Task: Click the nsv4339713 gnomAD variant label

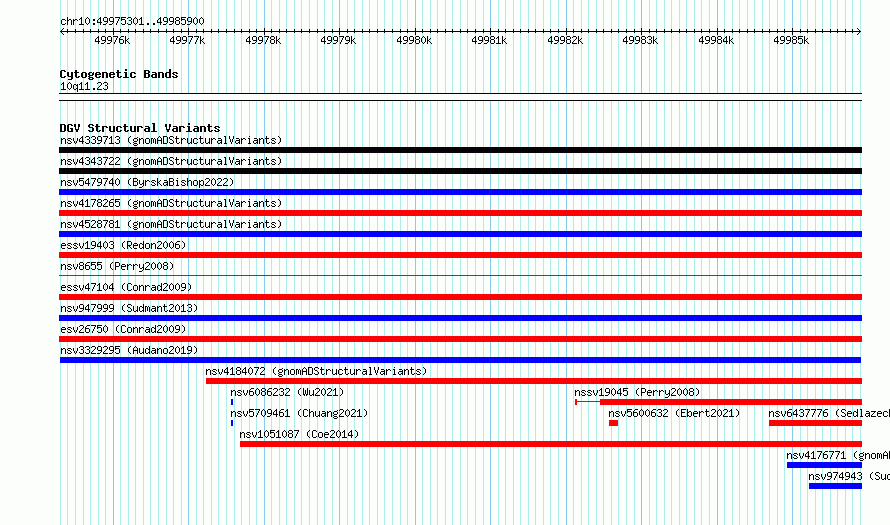Action: click(171, 140)
